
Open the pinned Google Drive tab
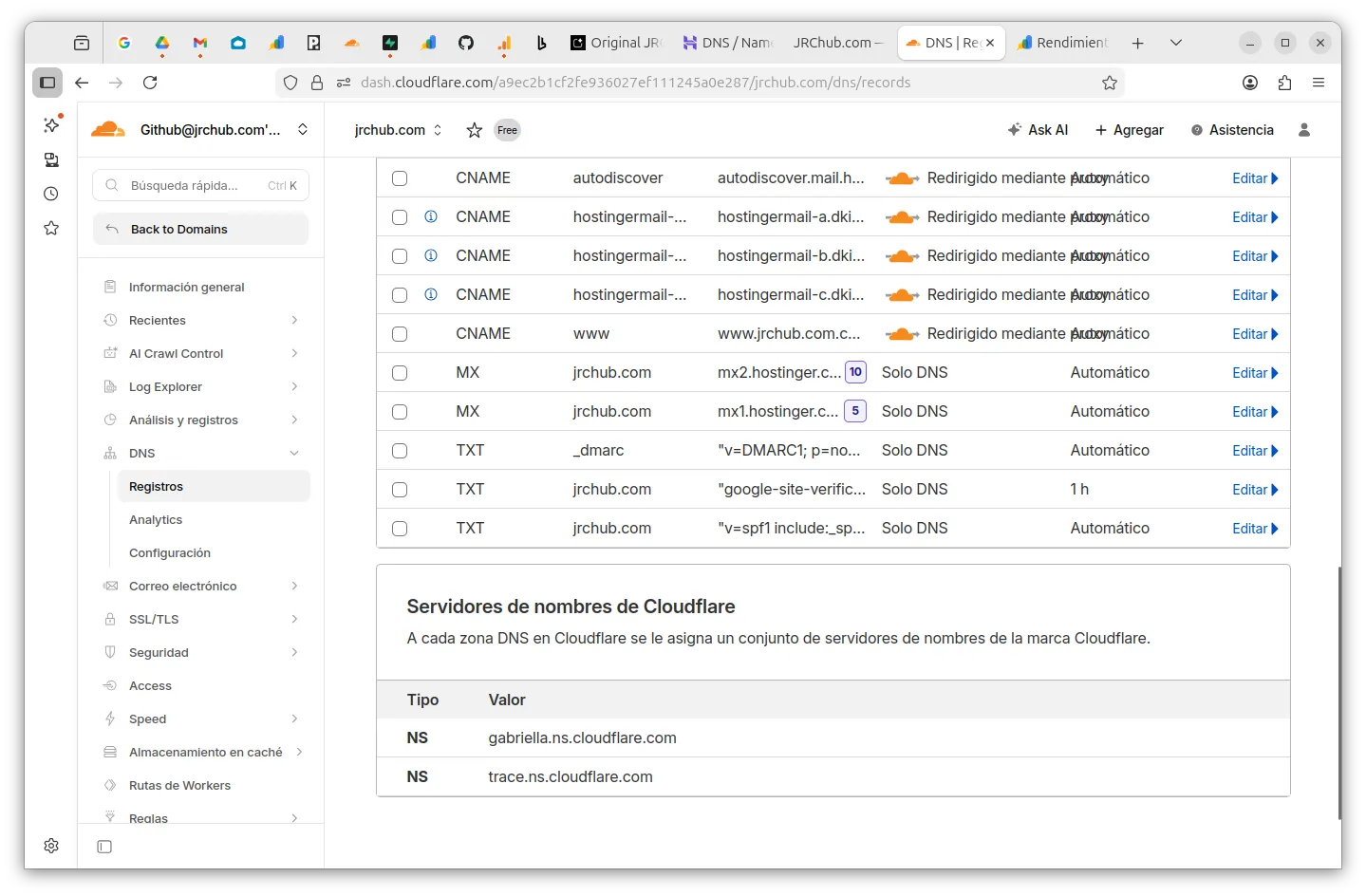pos(162,43)
